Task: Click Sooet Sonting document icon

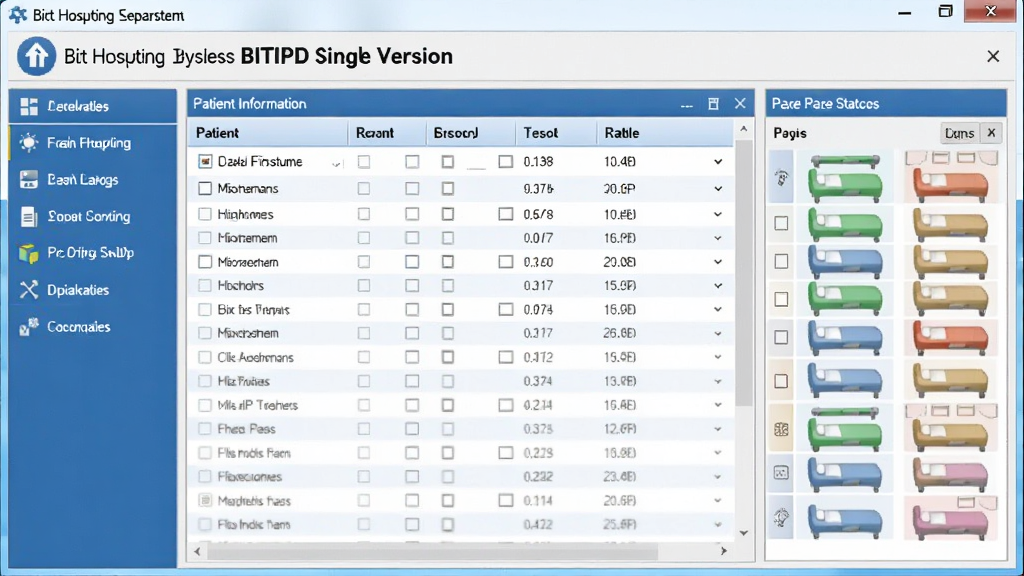Action: [x=29, y=216]
